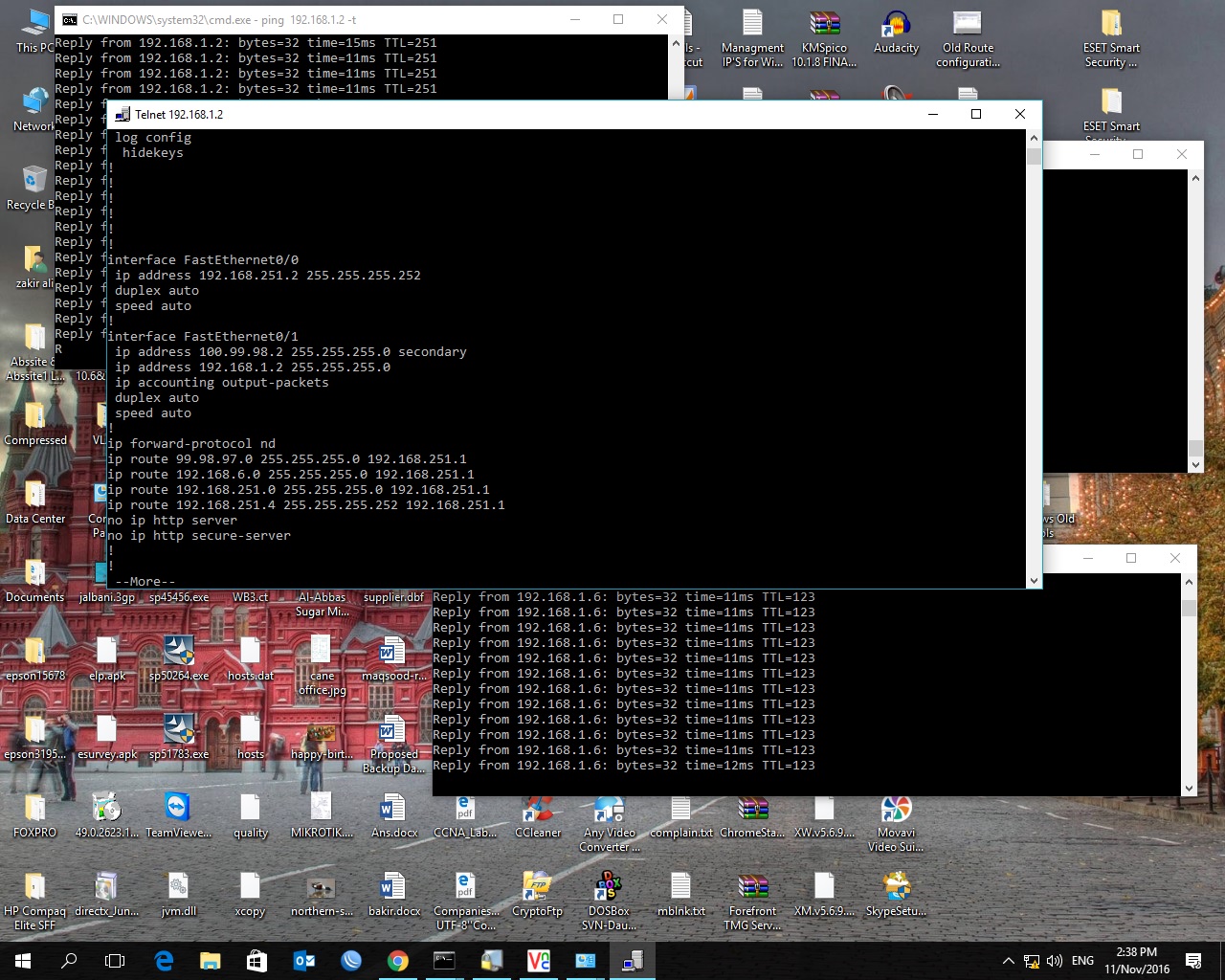
Task: Select the Compressed folder on the desktop
Action: point(35,423)
